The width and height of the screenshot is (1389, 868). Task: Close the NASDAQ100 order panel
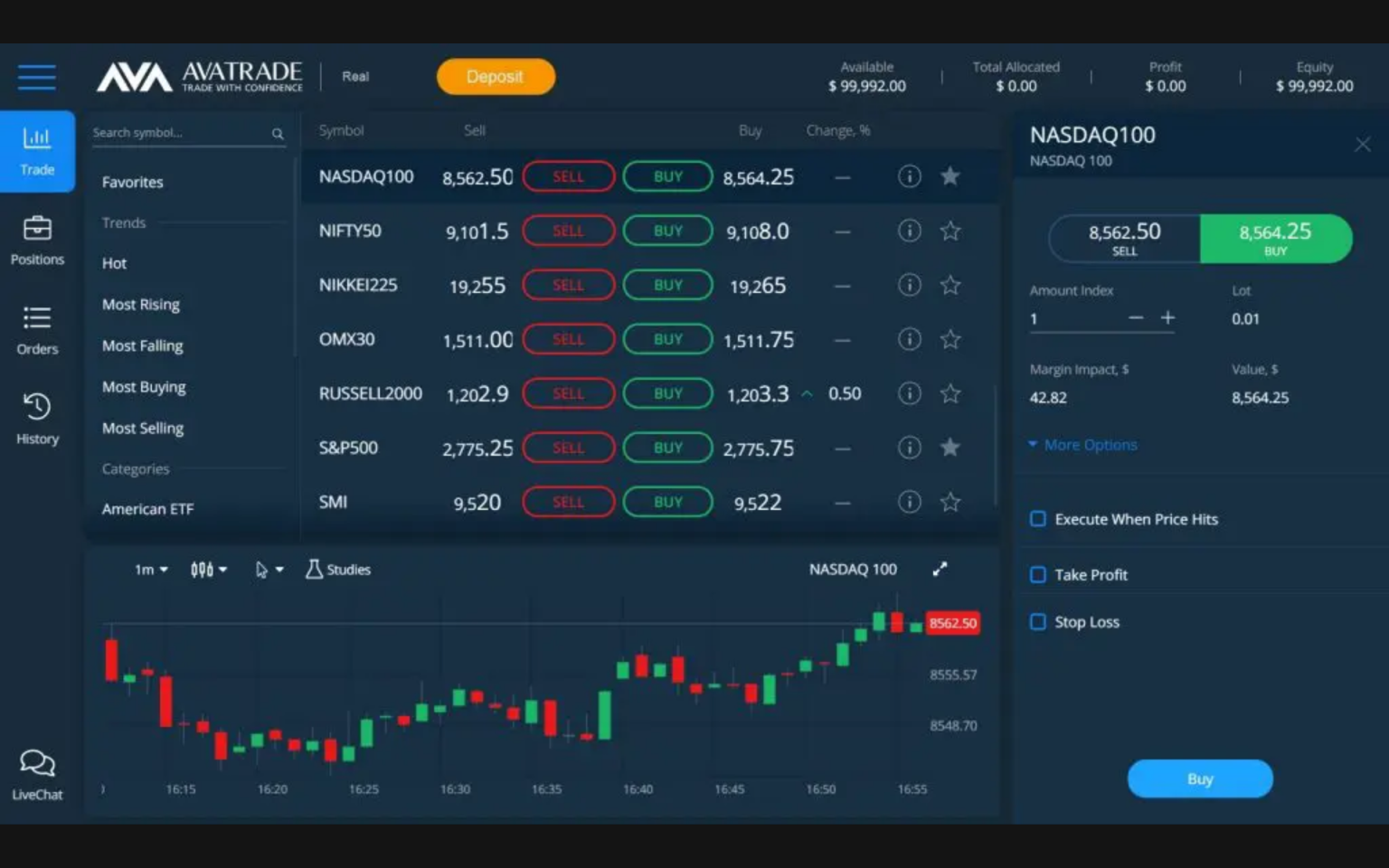click(1362, 145)
